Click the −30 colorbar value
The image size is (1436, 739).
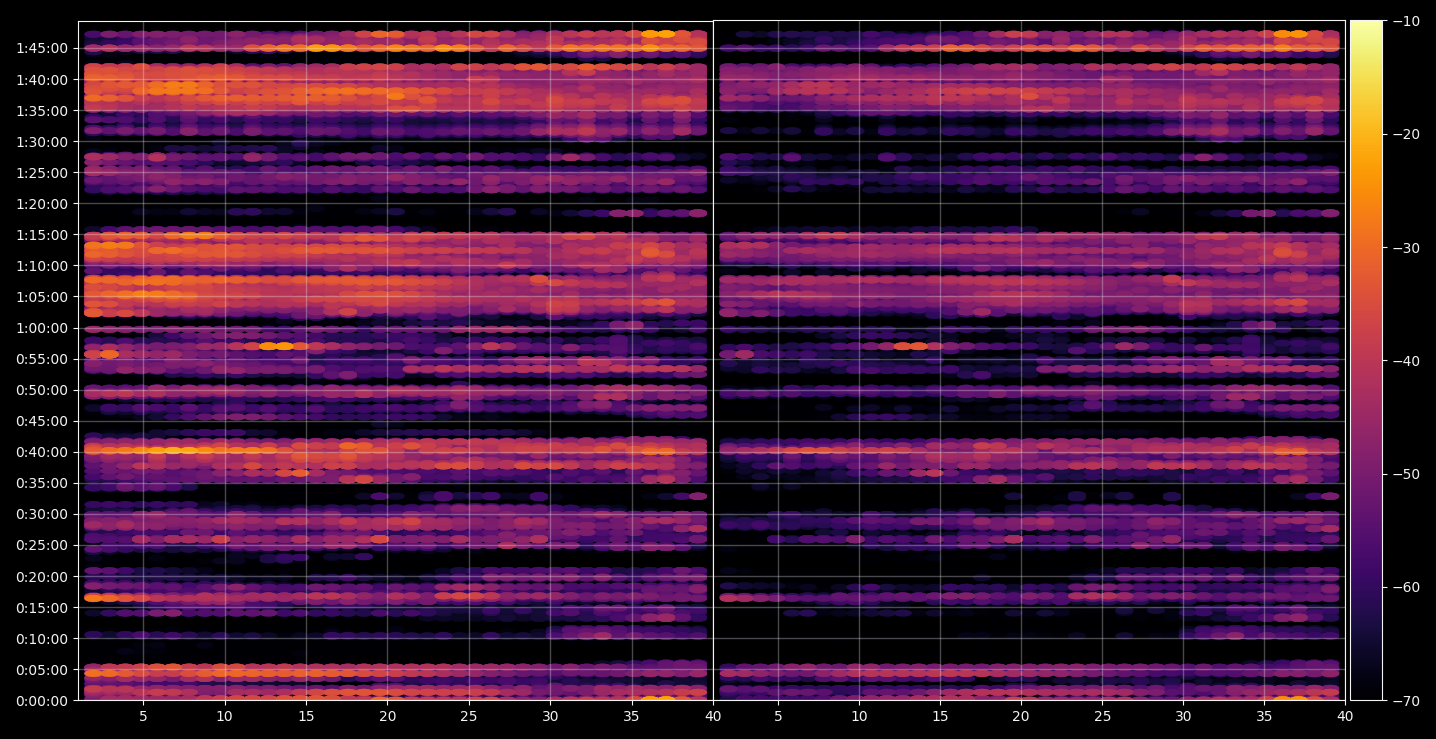[1405, 248]
